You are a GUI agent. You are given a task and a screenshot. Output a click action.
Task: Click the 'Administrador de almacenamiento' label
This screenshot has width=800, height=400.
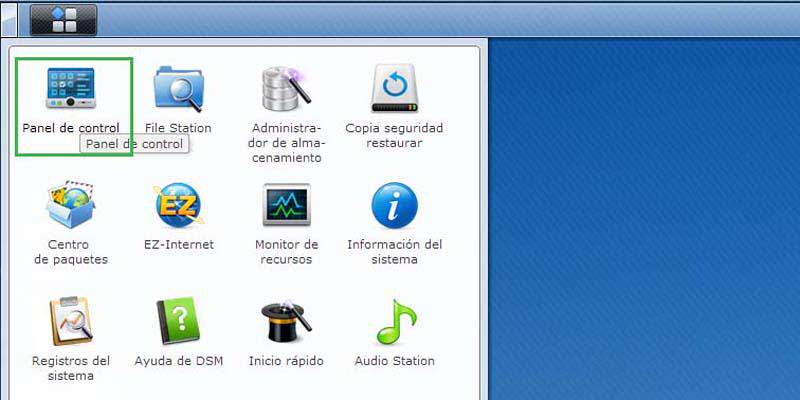click(286, 143)
